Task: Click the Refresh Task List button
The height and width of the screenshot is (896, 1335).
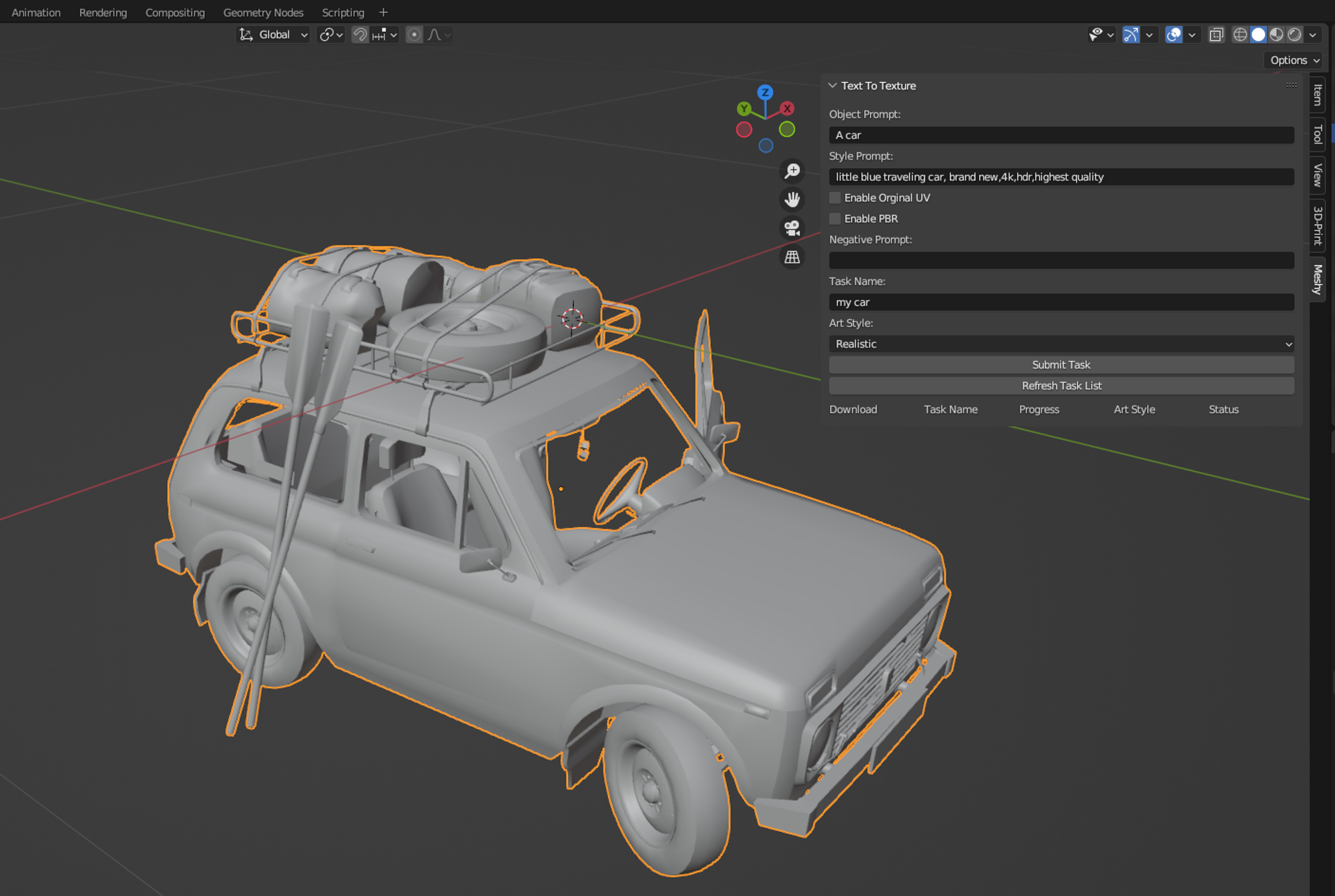Action: click(1061, 386)
